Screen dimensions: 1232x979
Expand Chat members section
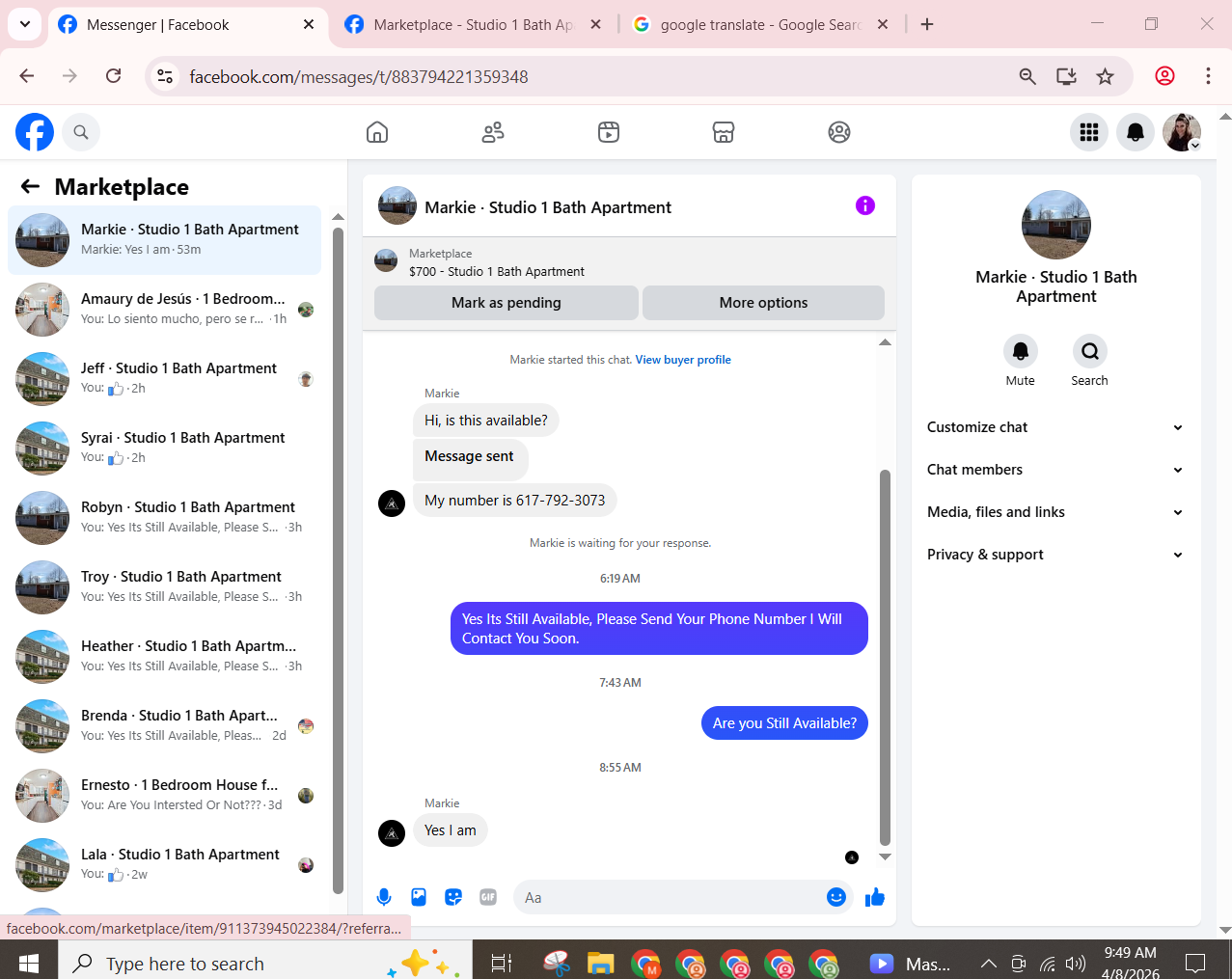coord(1055,470)
